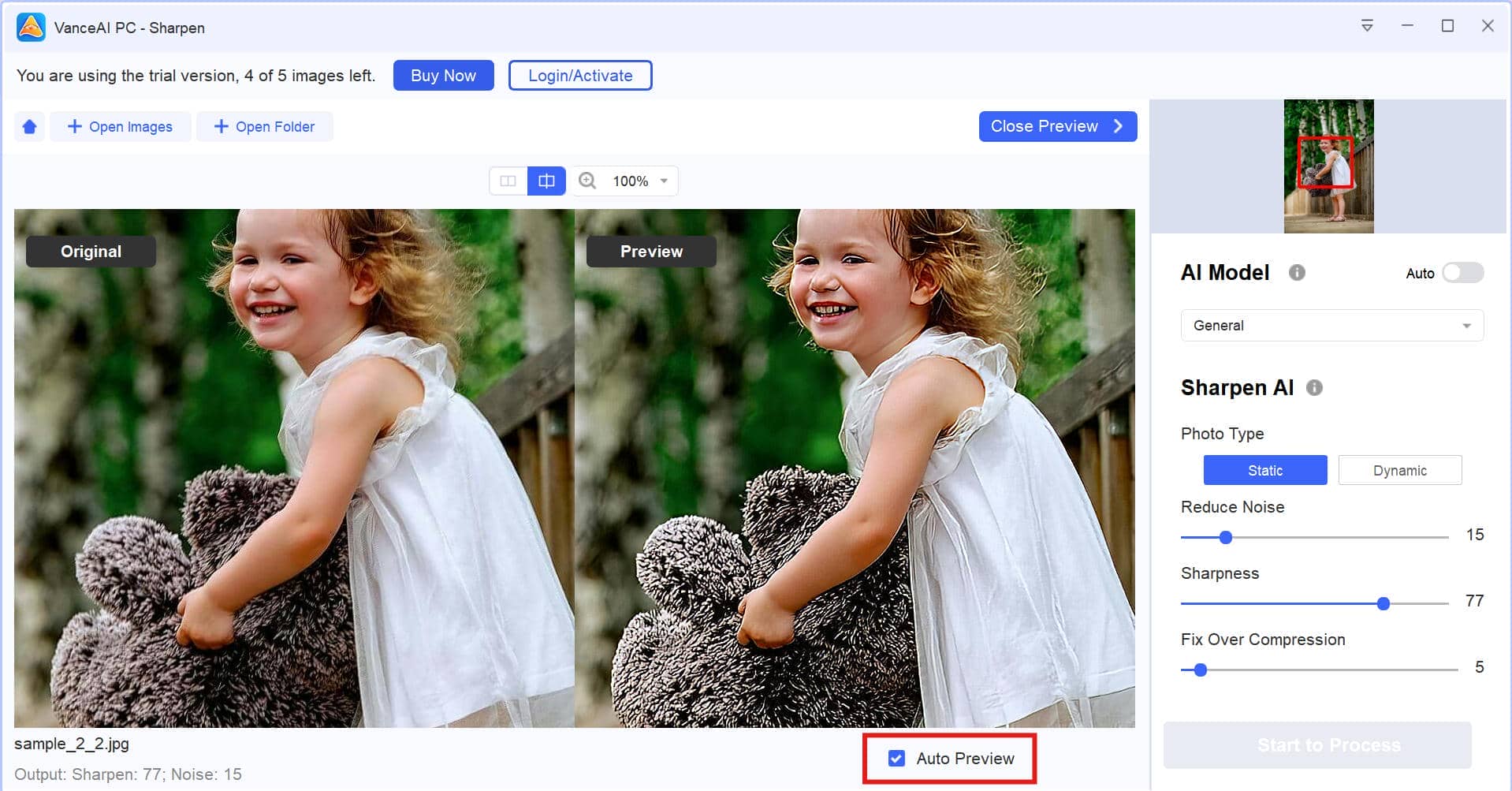Maximize the VanceAI window
This screenshot has width=1512, height=791.
1447,26
